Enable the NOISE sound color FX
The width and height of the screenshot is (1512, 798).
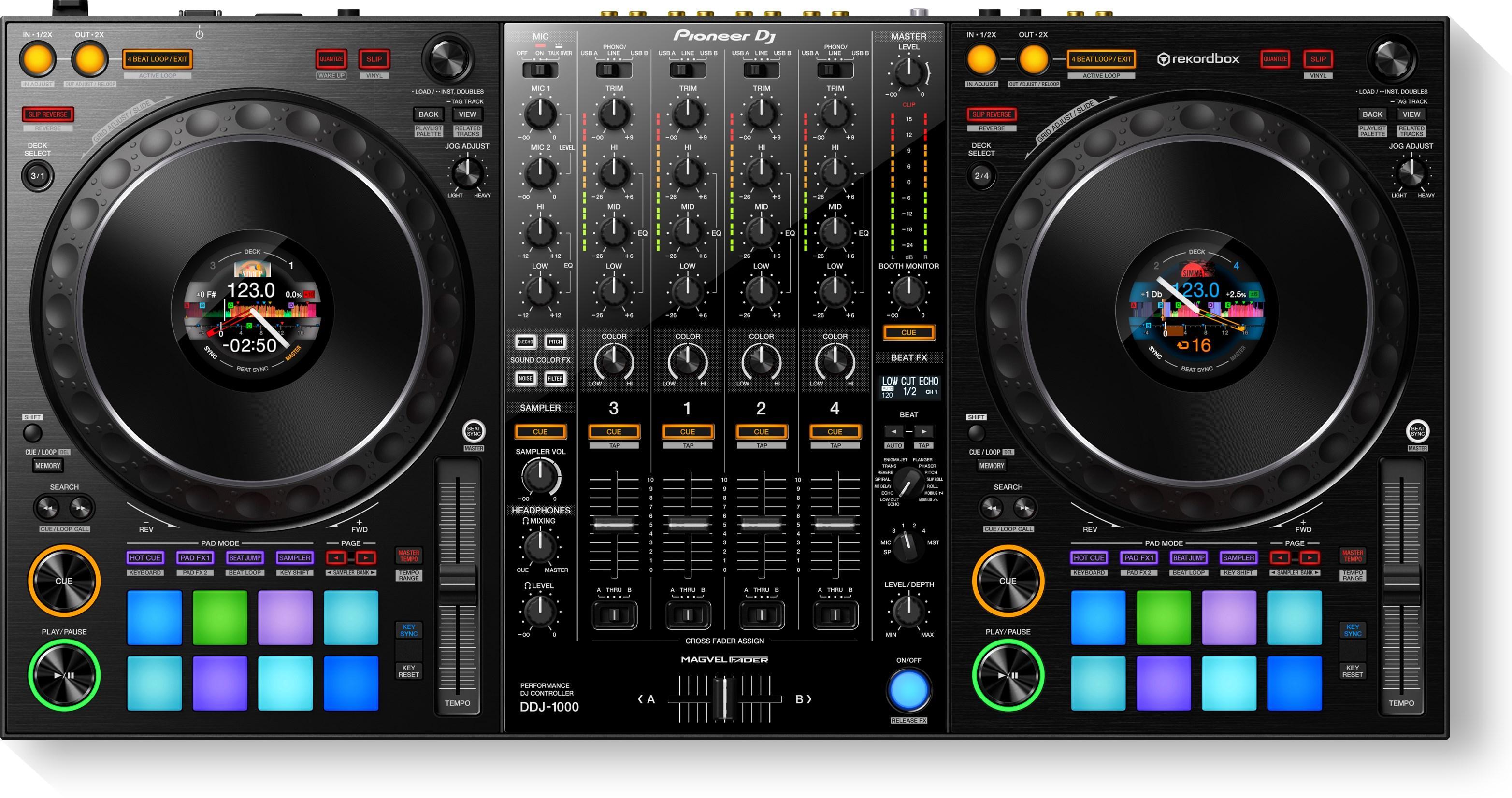pyautogui.click(x=525, y=378)
